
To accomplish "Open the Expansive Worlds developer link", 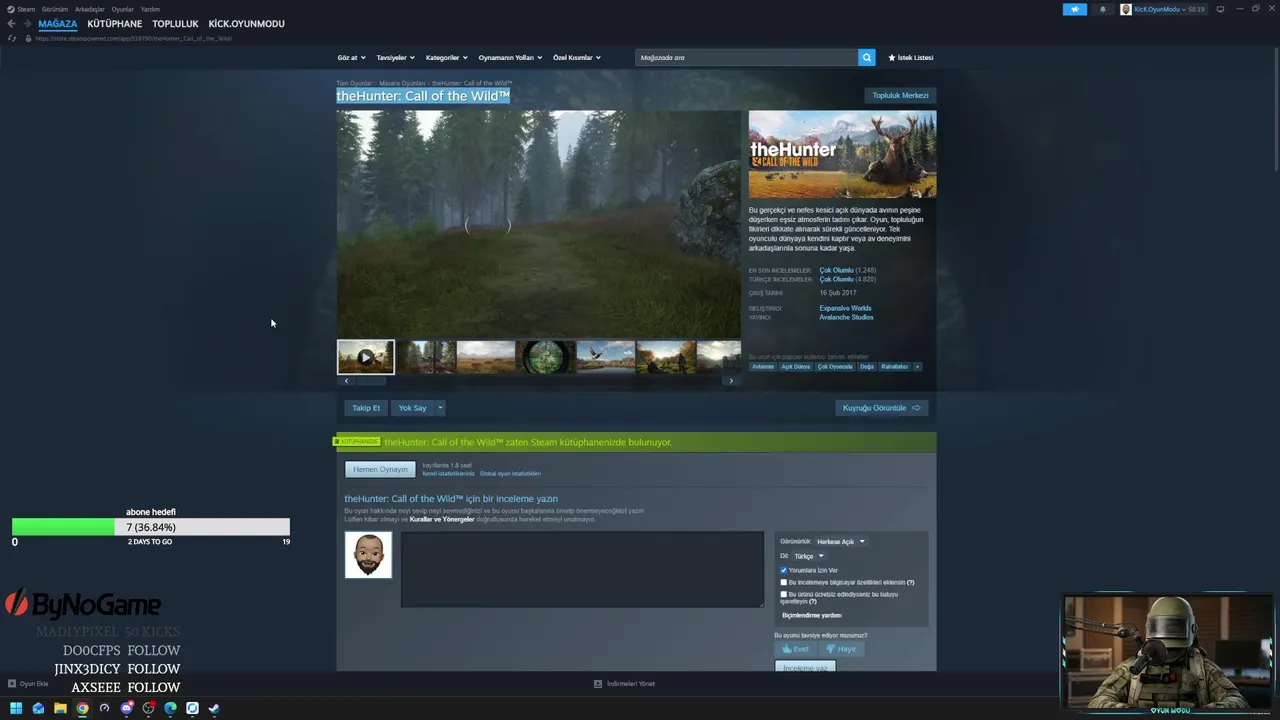I will [845, 308].
